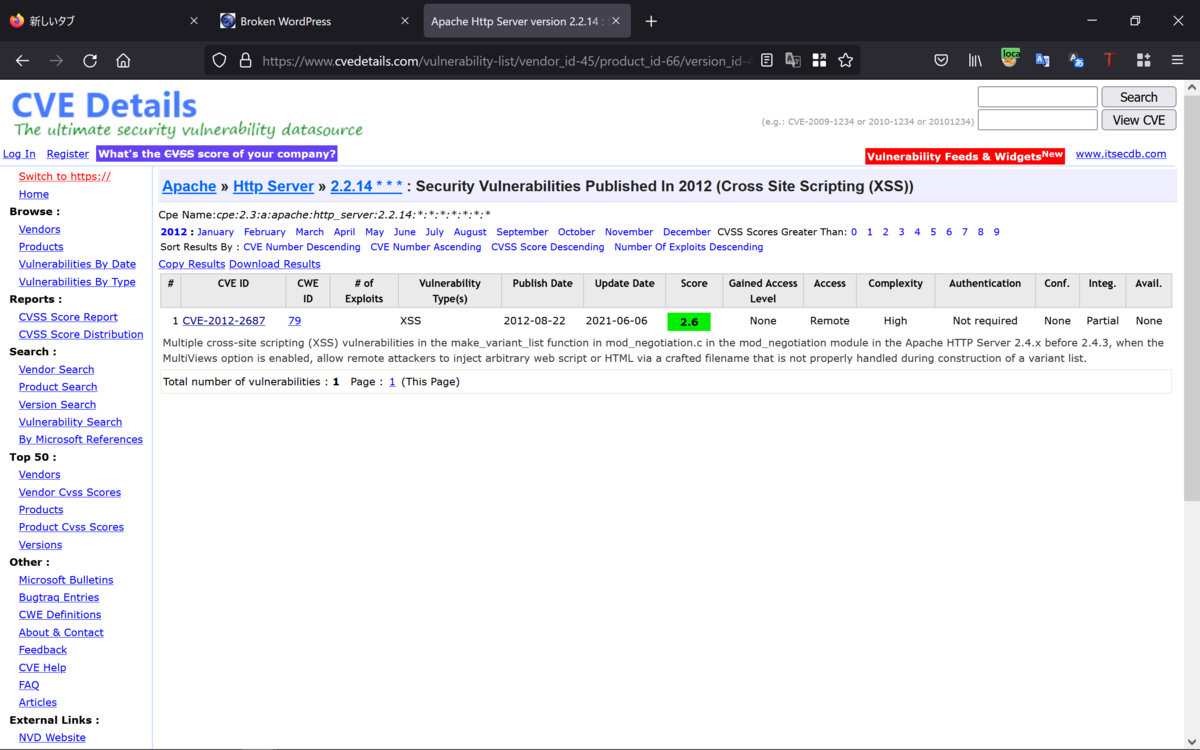Open Vulnerabilities By Date in sidebar
Image resolution: width=1200 pixels, height=750 pixels.
(x=77, y=264)
